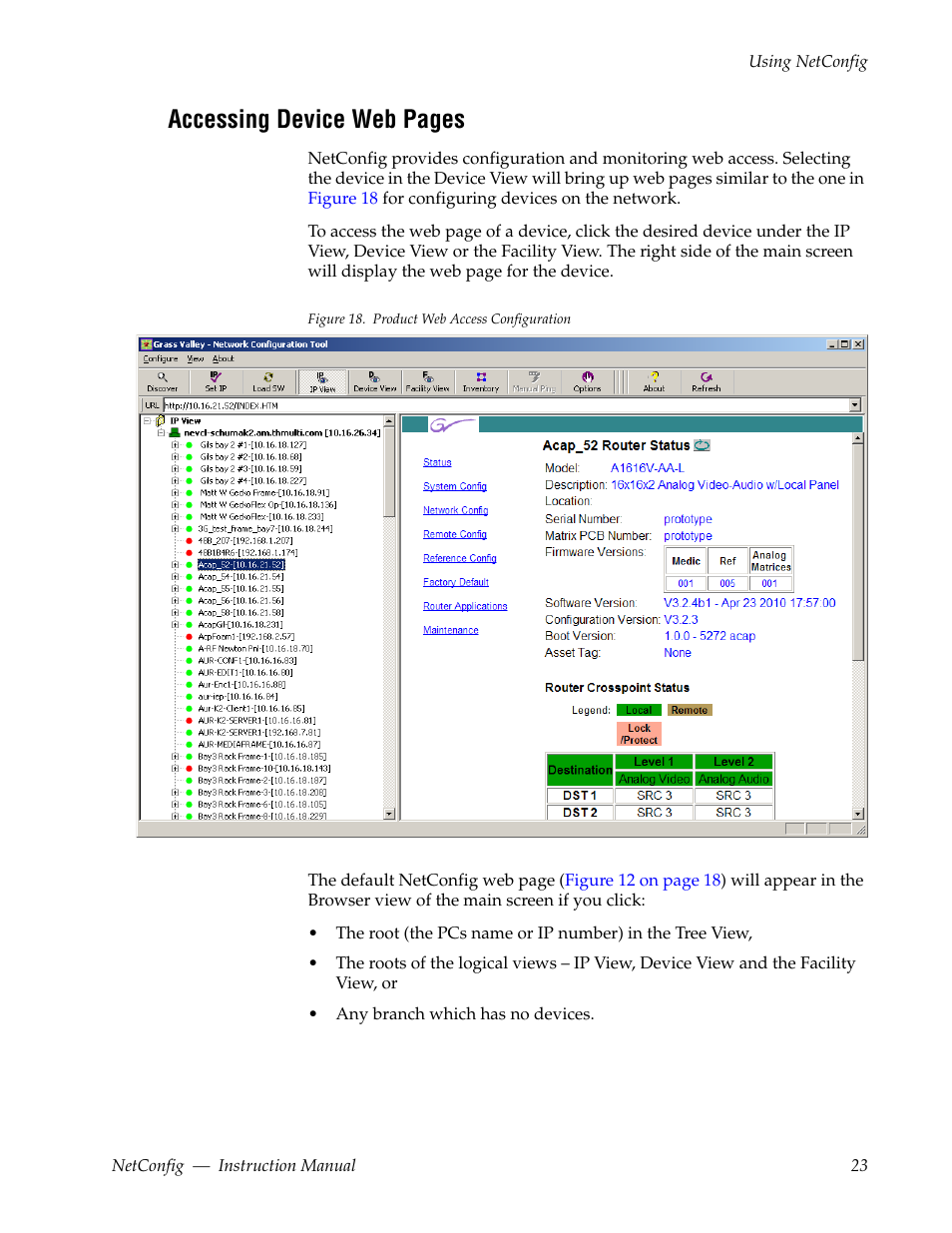The width and height of the screenshot is (952, 1233).
Task: Follow Figure 12 on page 18 link
Action: pos(643,881)
